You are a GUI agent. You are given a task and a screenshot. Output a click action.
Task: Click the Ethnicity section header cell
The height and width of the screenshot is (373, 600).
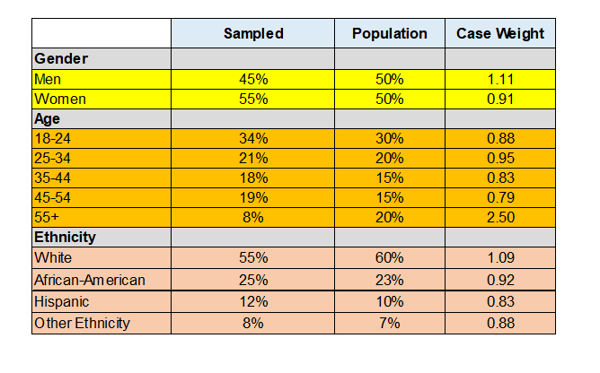(x=101, y=237)
